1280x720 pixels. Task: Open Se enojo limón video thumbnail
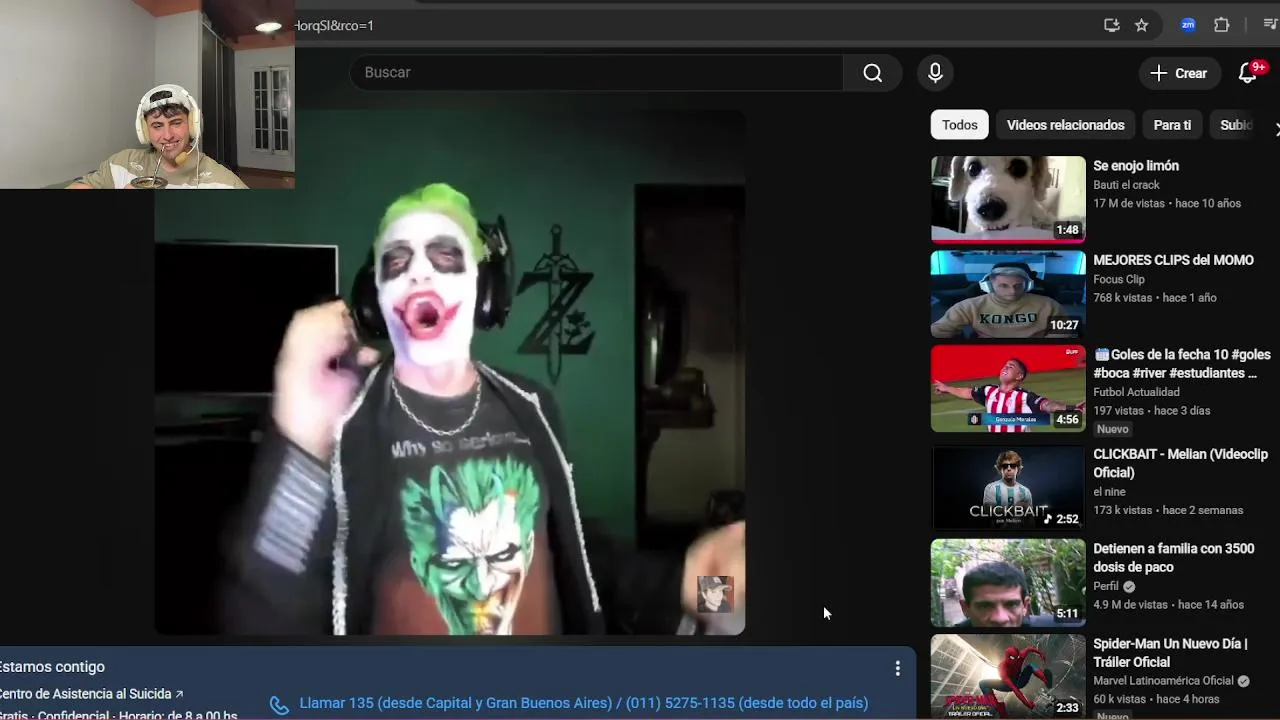(x=1008, y=199)
